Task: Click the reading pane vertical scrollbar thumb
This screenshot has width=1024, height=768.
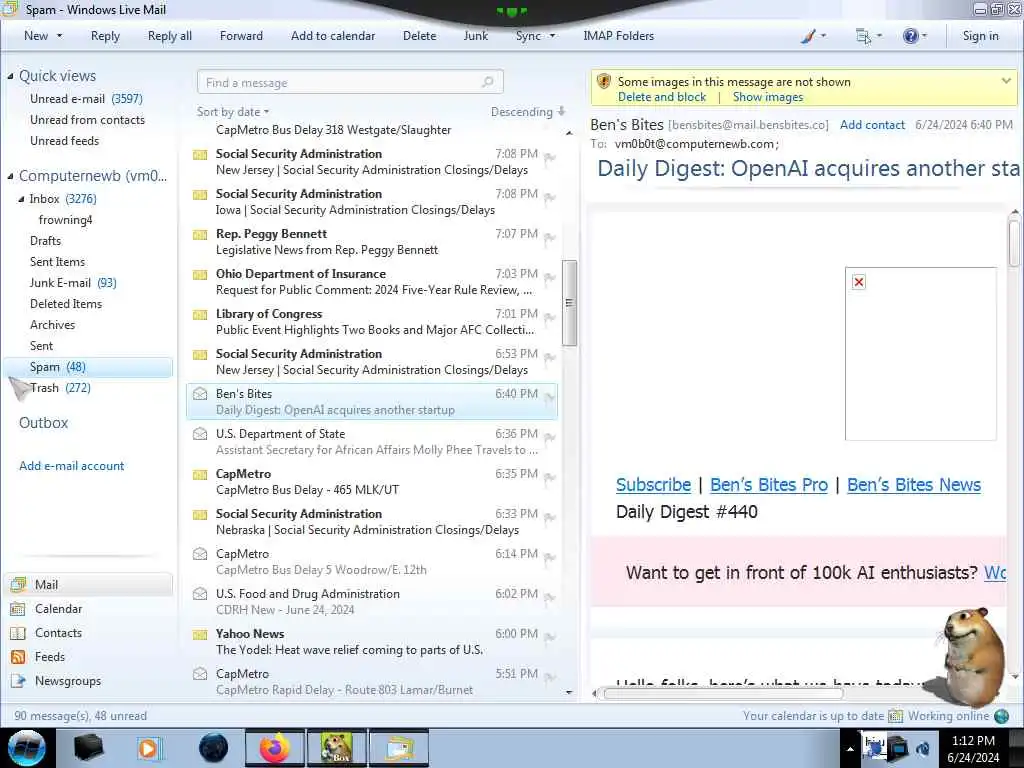Action: (x=1014, y=242)
